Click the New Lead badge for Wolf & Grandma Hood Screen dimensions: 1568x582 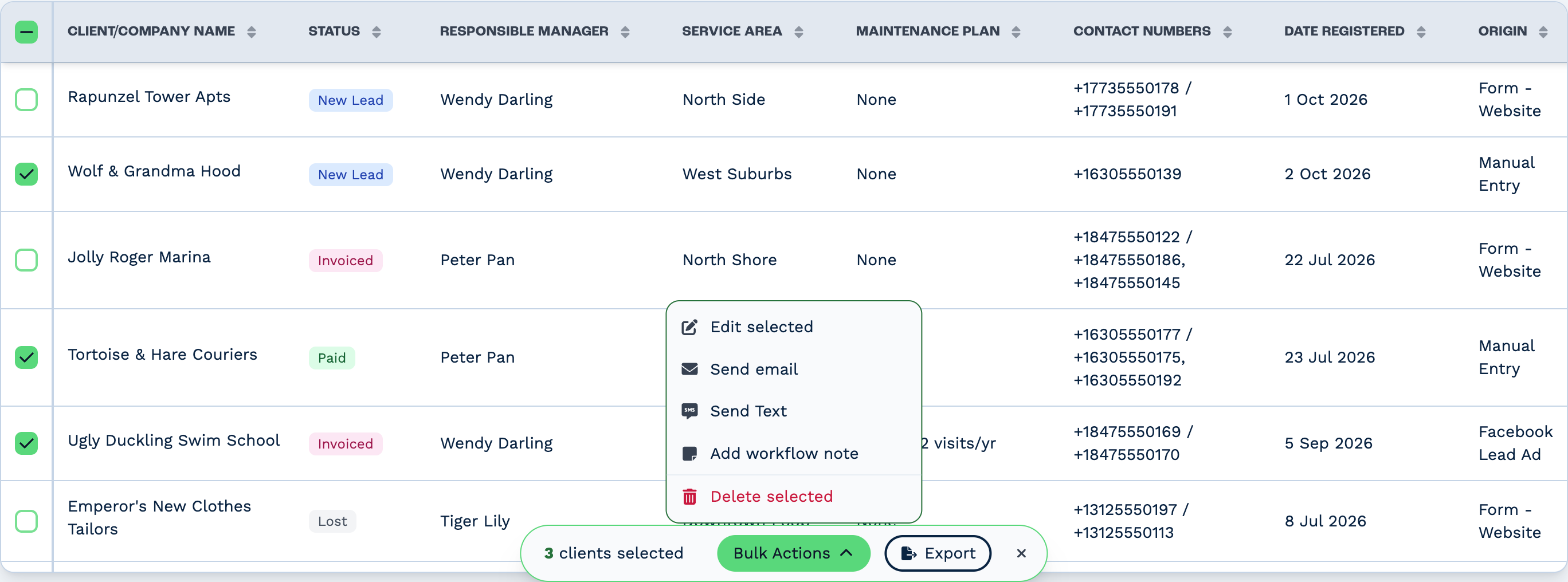click(x=351, y=174)
